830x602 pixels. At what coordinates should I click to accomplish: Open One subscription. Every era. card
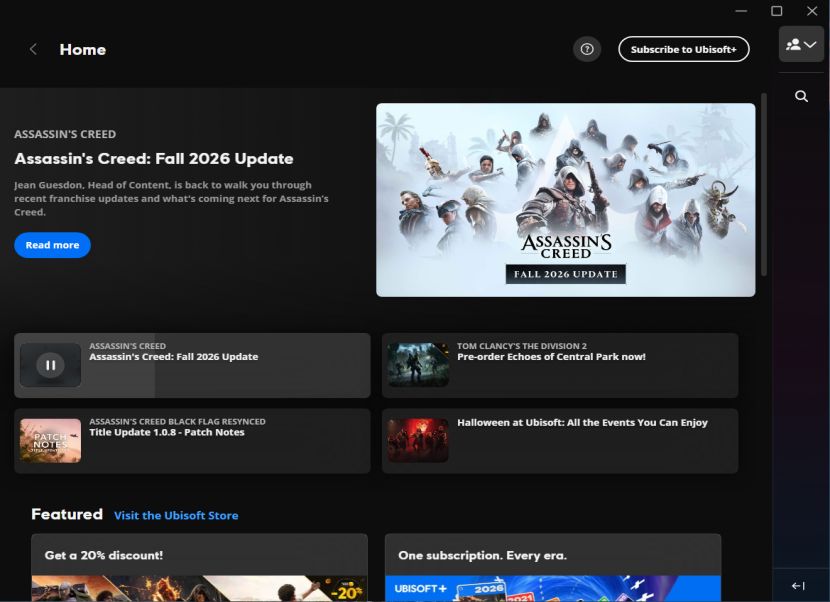point(553,568)
